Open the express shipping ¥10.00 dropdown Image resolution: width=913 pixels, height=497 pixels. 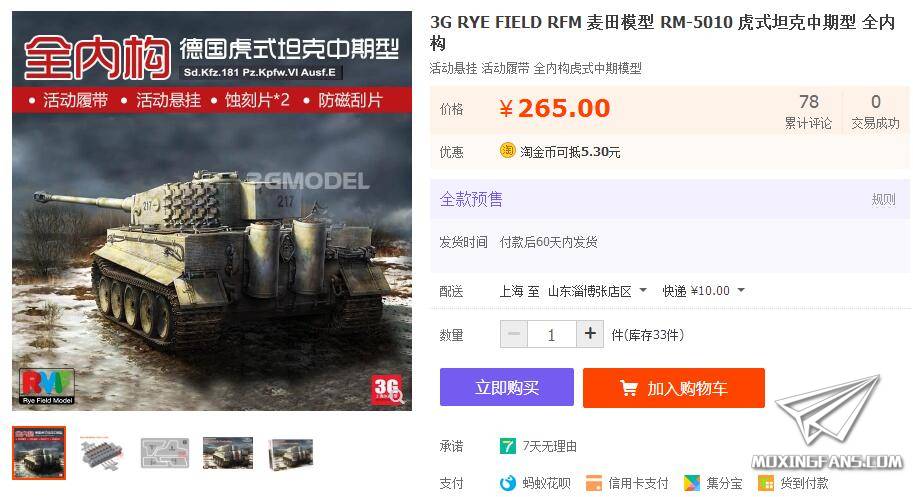(x=703, y=291)
